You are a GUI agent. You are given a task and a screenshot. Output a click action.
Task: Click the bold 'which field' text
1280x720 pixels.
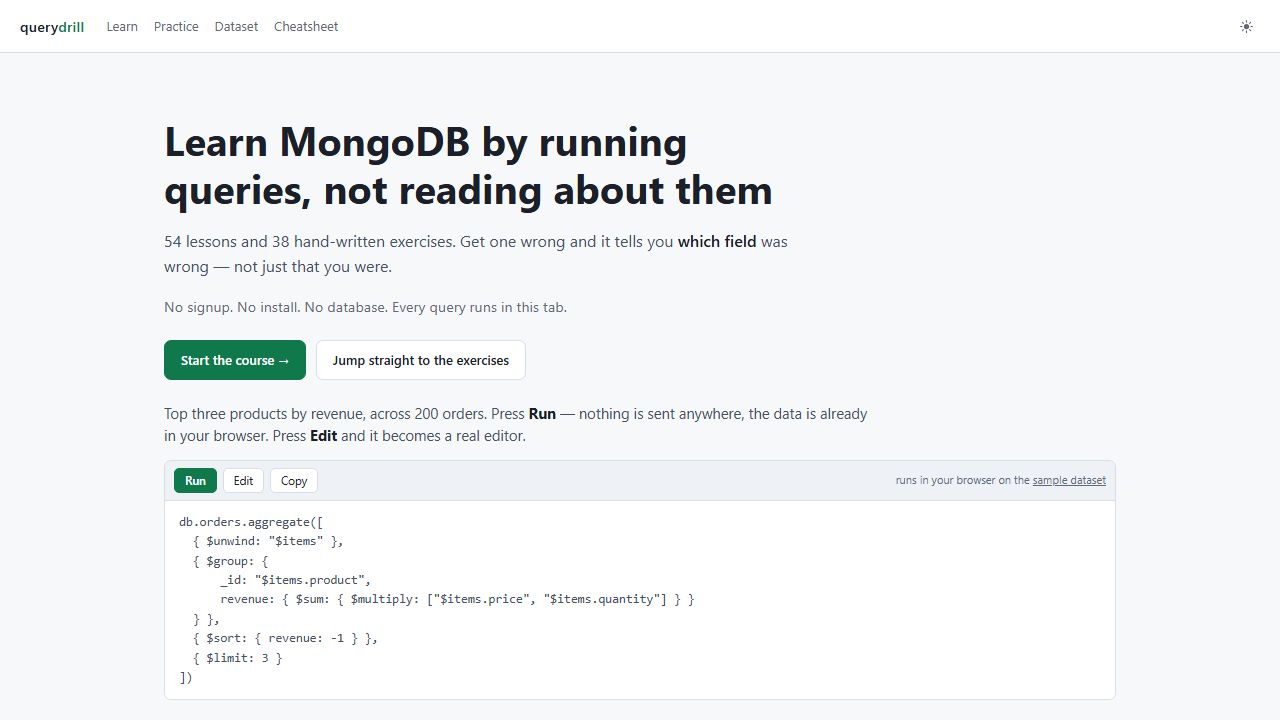[x=717, y=242]
